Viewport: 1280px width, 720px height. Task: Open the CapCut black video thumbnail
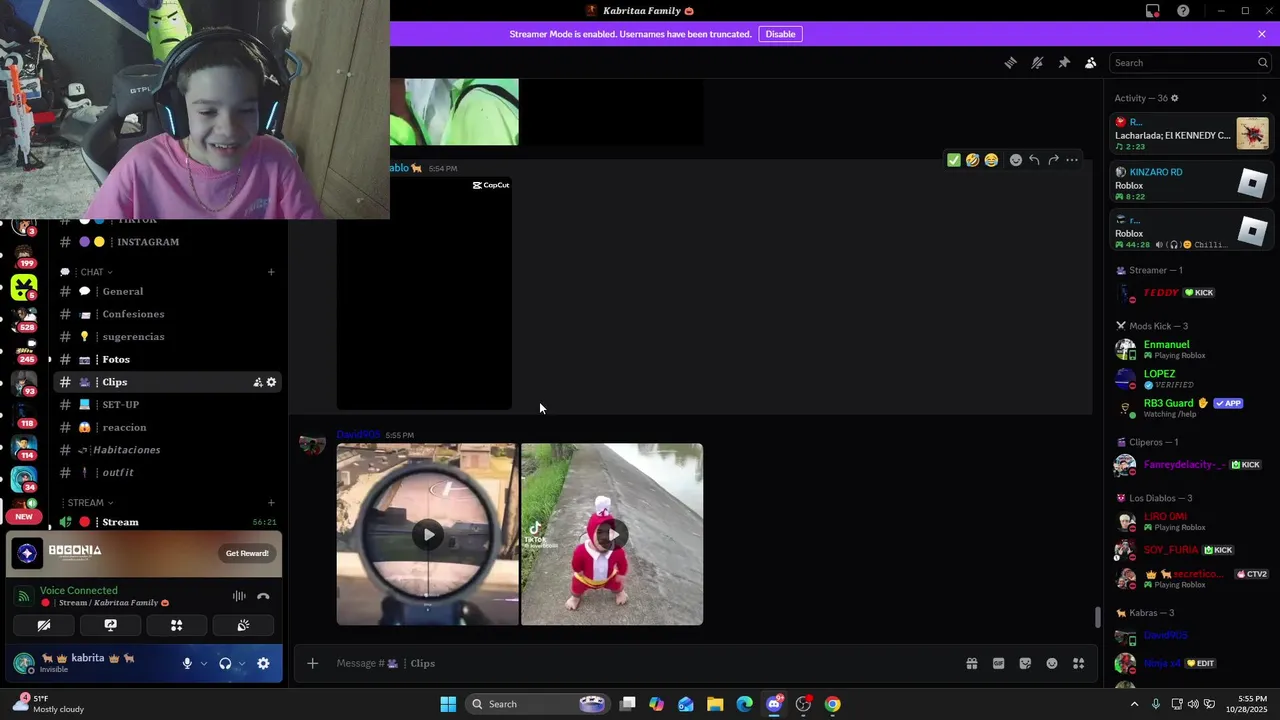424,293
